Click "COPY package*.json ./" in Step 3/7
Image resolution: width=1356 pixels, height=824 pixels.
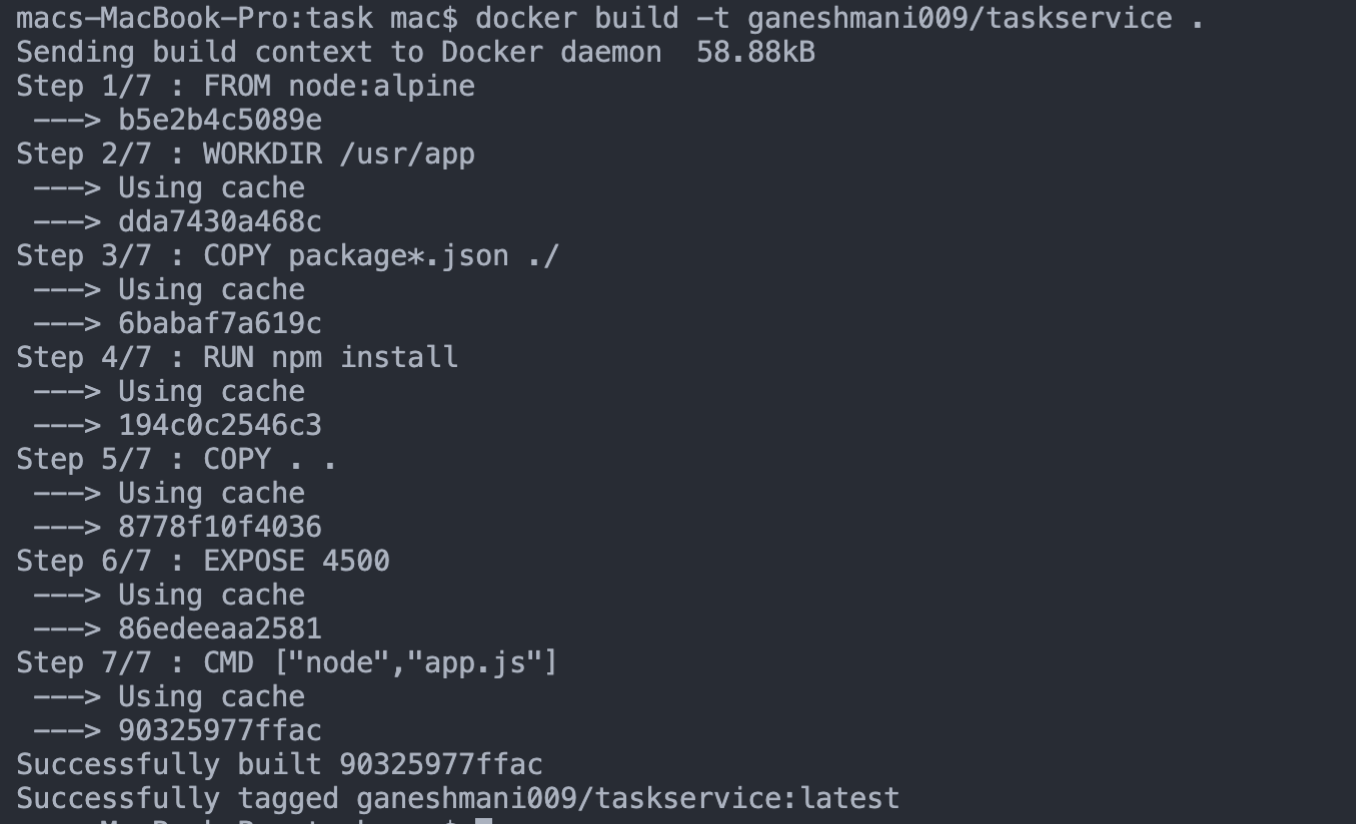click(381, 256)
